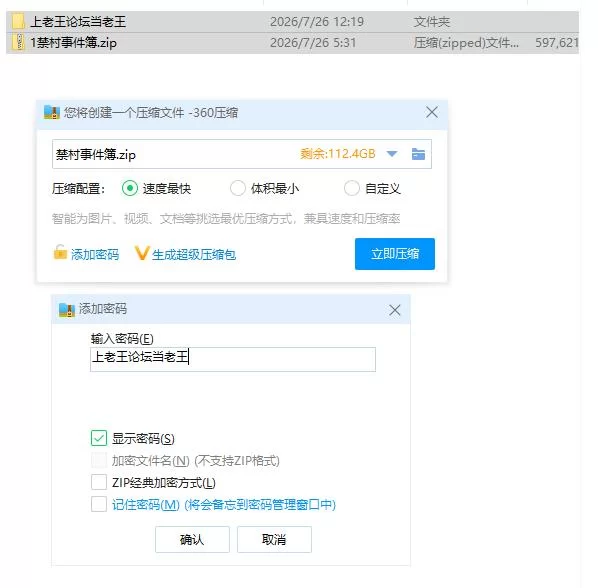Click the date 2026/7/26 5:31
This screenshot has width=598, height=588.
(x=313, y=43)
